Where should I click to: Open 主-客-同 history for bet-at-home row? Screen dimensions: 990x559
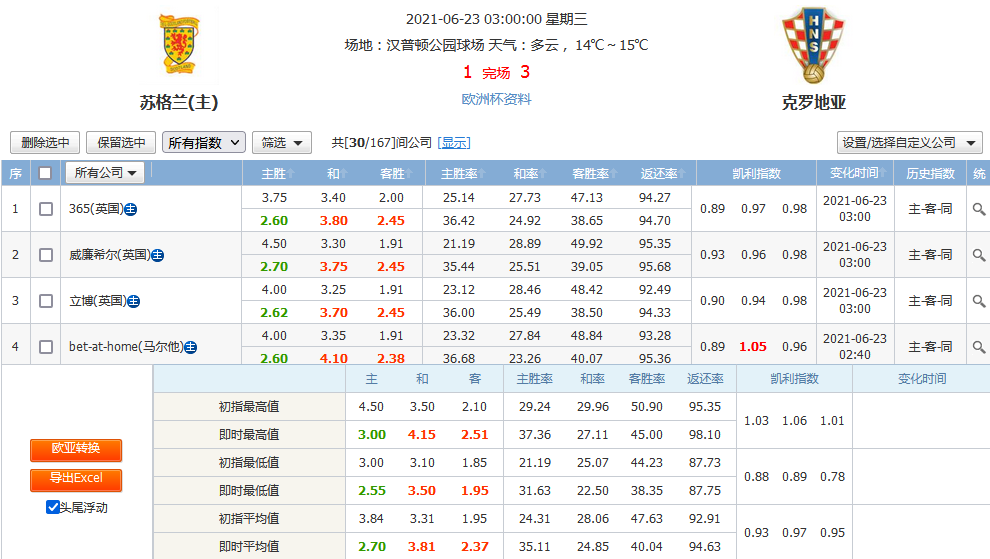pos(930,347)
